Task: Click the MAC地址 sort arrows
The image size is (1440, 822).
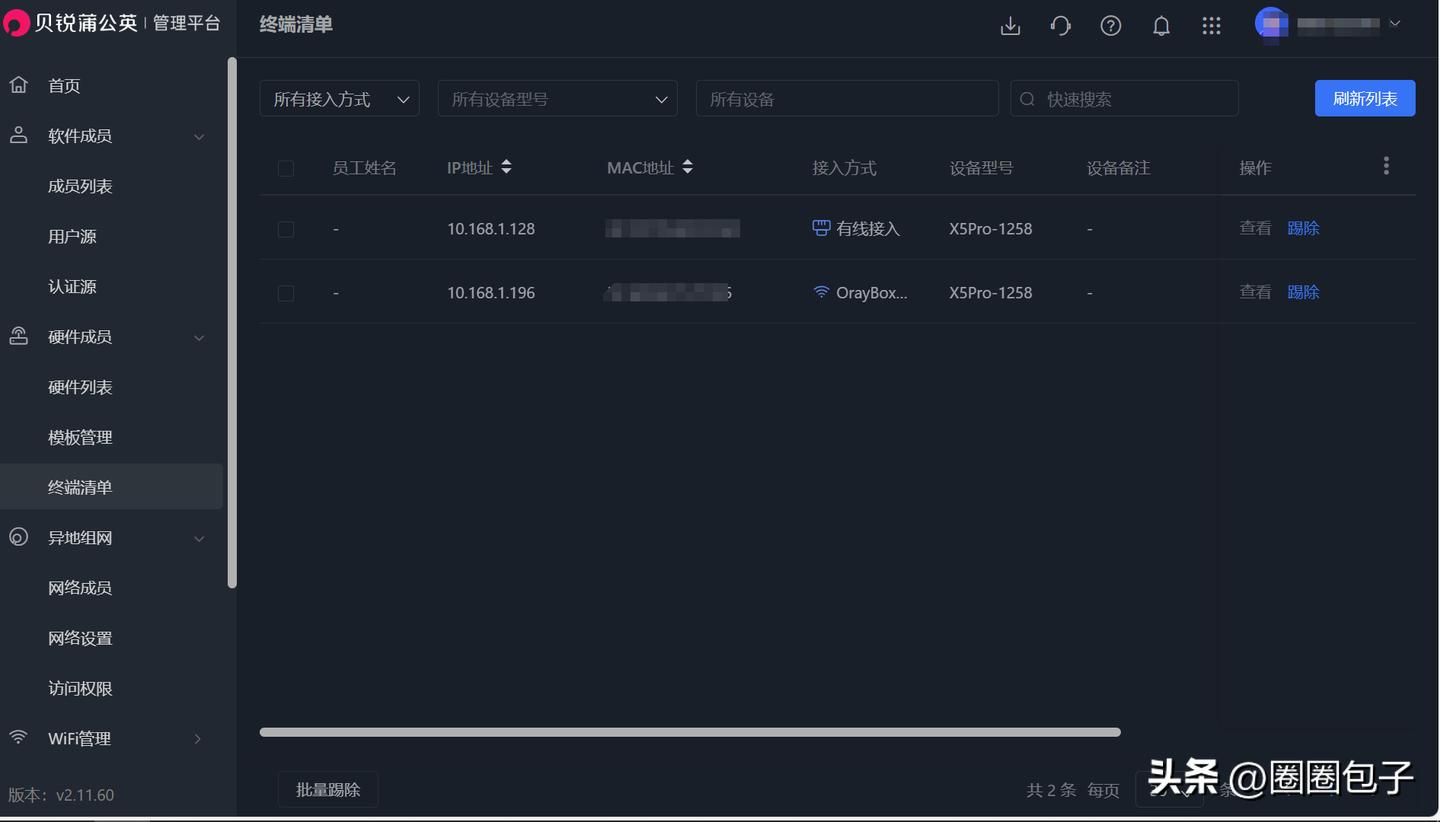Action: coord(687,167)
